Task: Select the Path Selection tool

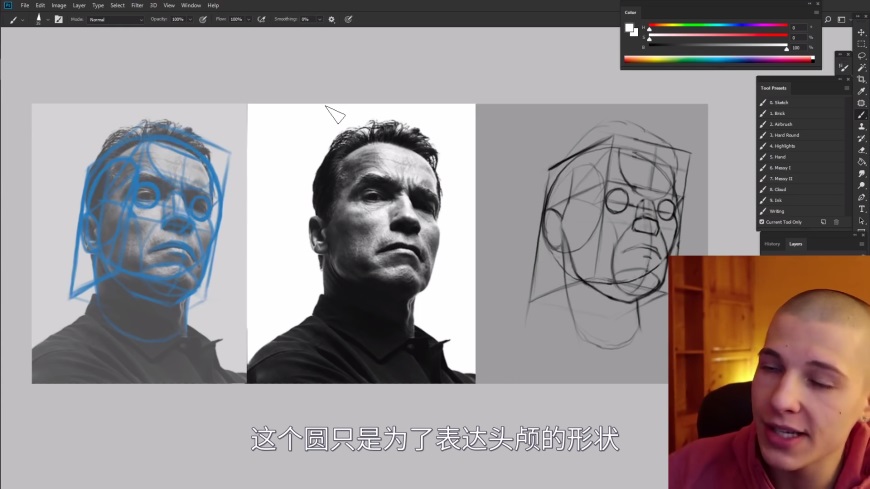Action: pyautogui.click(x=861, y=221)
